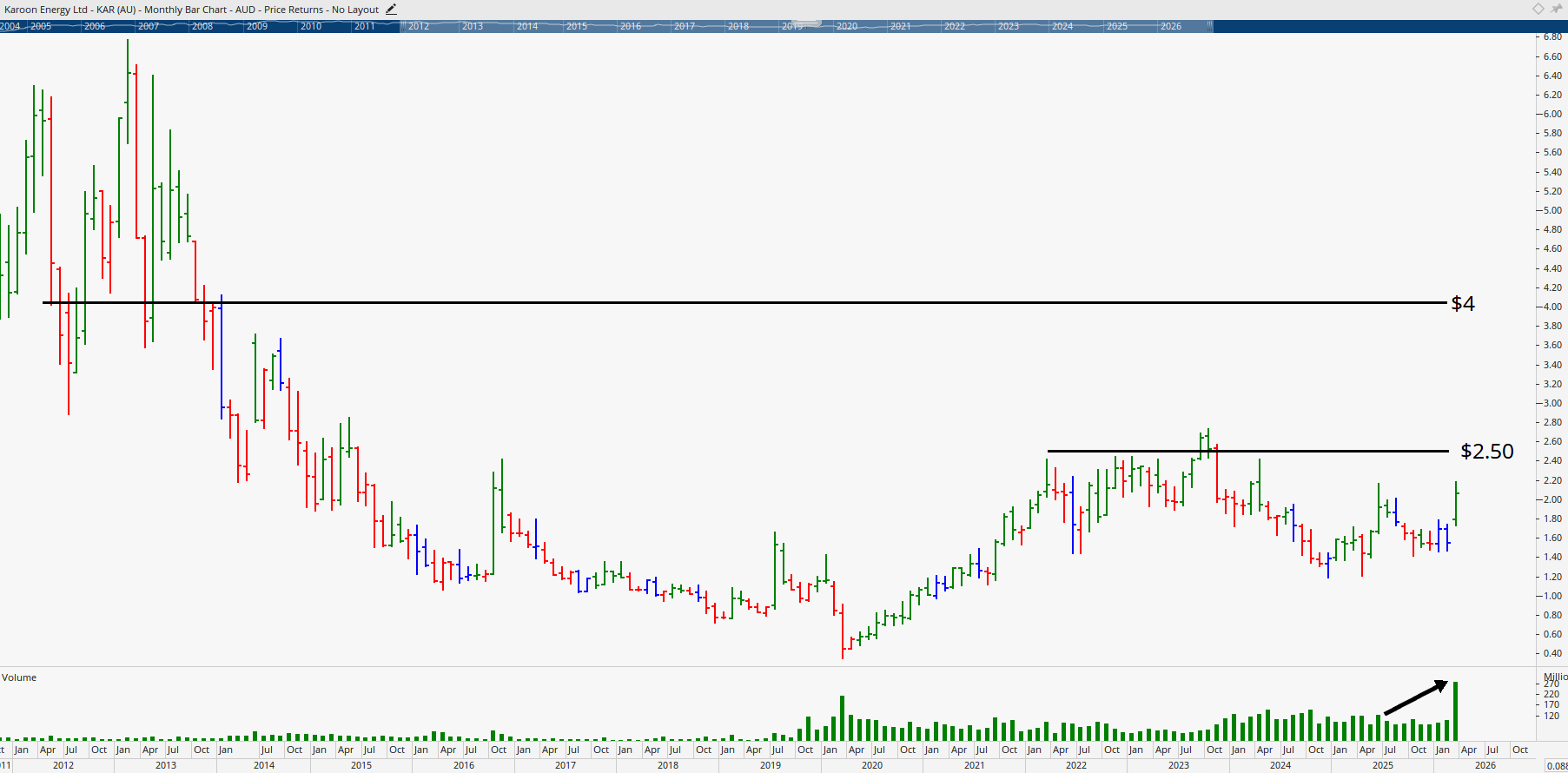Screen dimensions: 1568x773
Task: Click the pin icon in the title bar
Action: click(1557, 9)
